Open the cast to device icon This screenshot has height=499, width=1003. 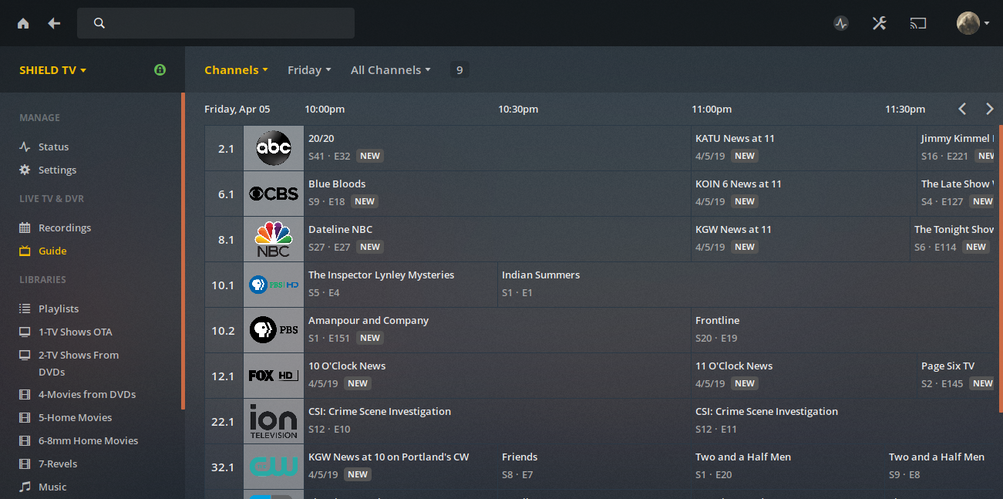point(918,24)
